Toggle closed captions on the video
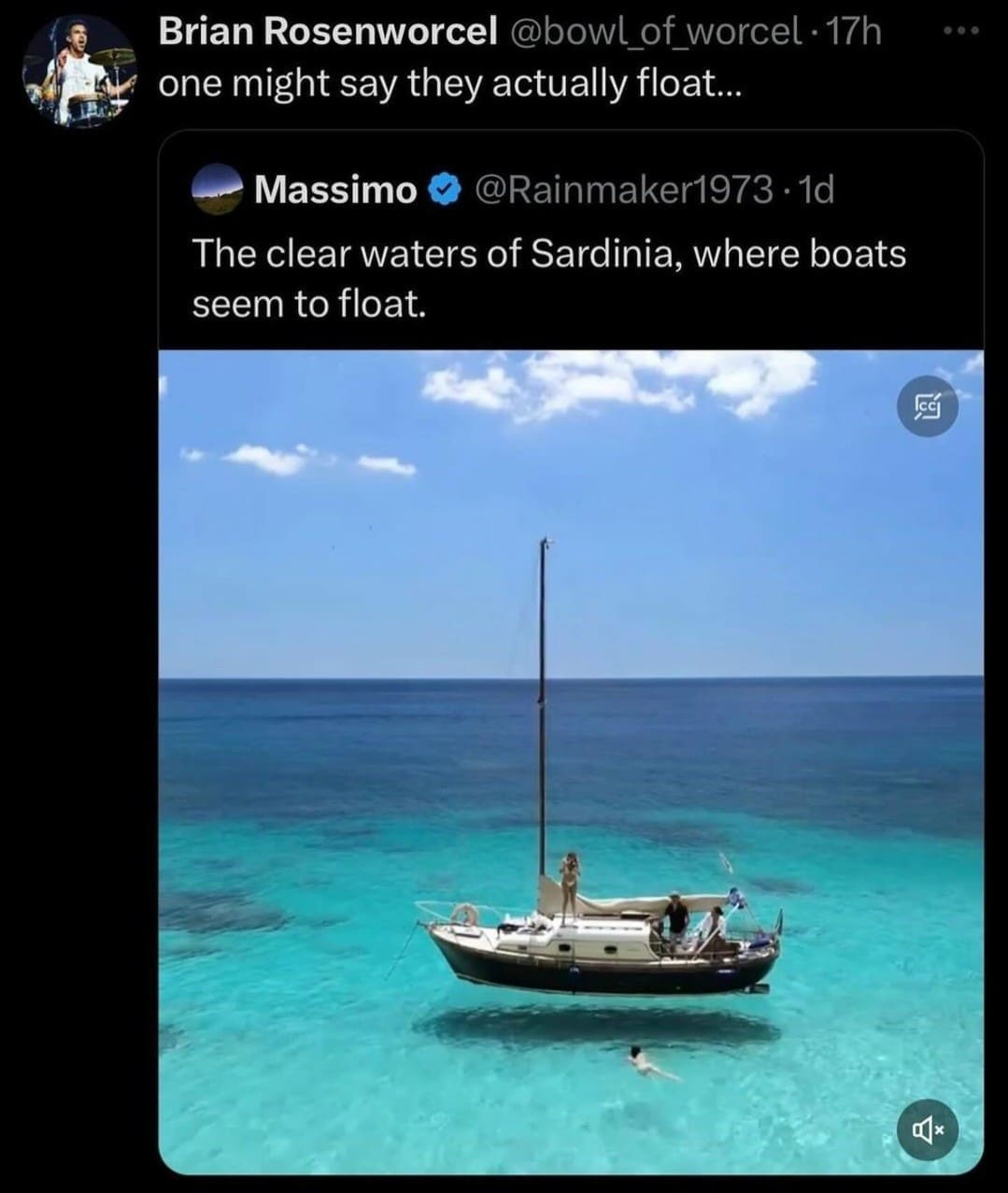 927,406
